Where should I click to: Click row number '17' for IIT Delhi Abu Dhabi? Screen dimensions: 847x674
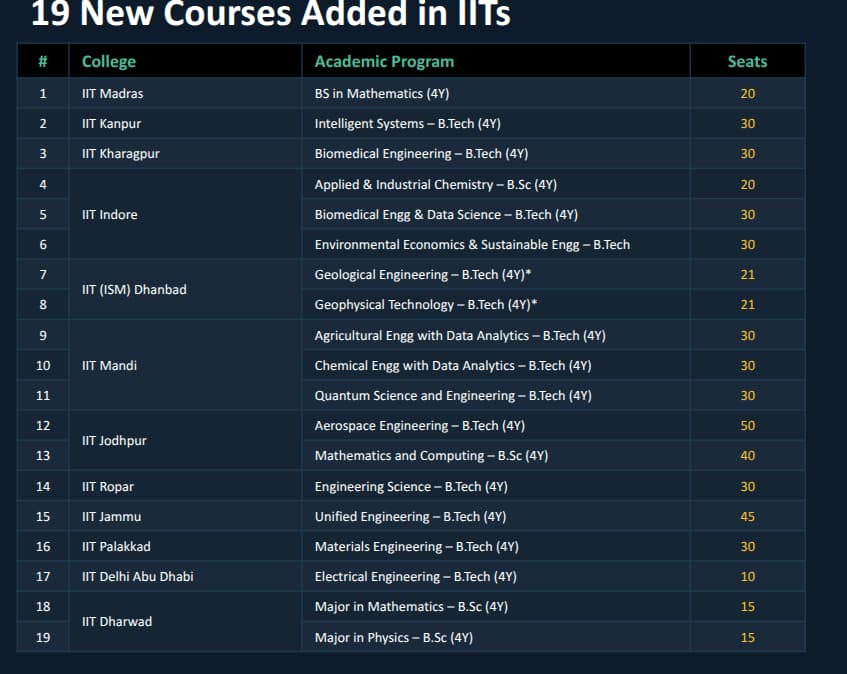(43, 576)
